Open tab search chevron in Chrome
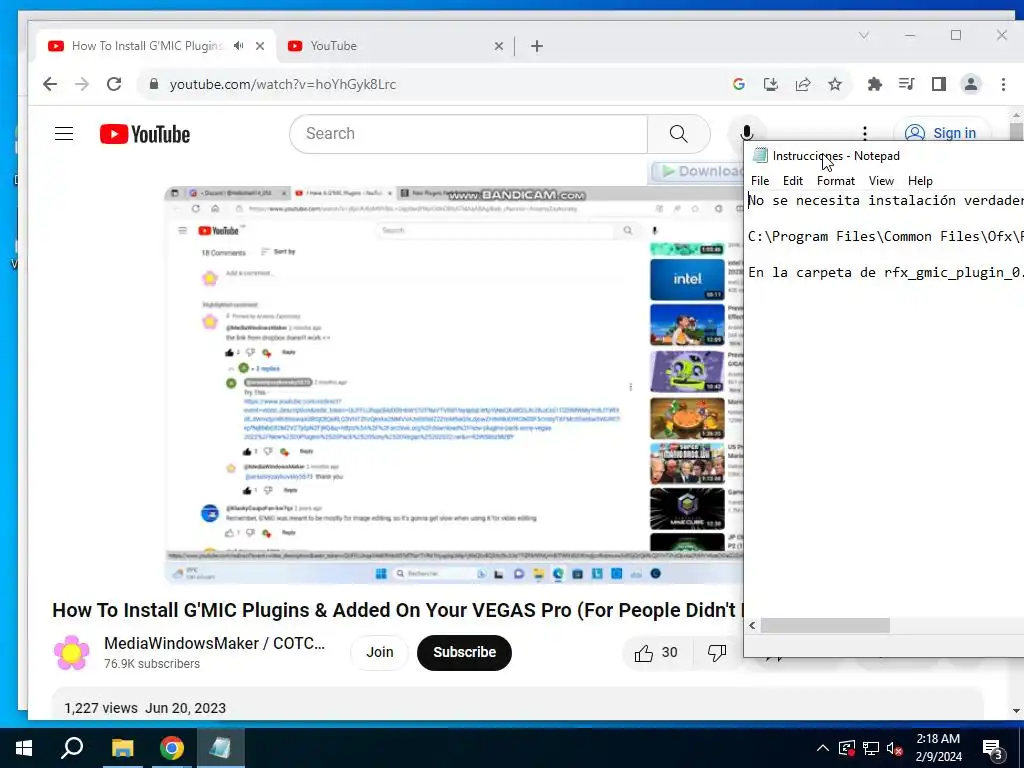Screen dimensions: 1024x768 [864, 35]
